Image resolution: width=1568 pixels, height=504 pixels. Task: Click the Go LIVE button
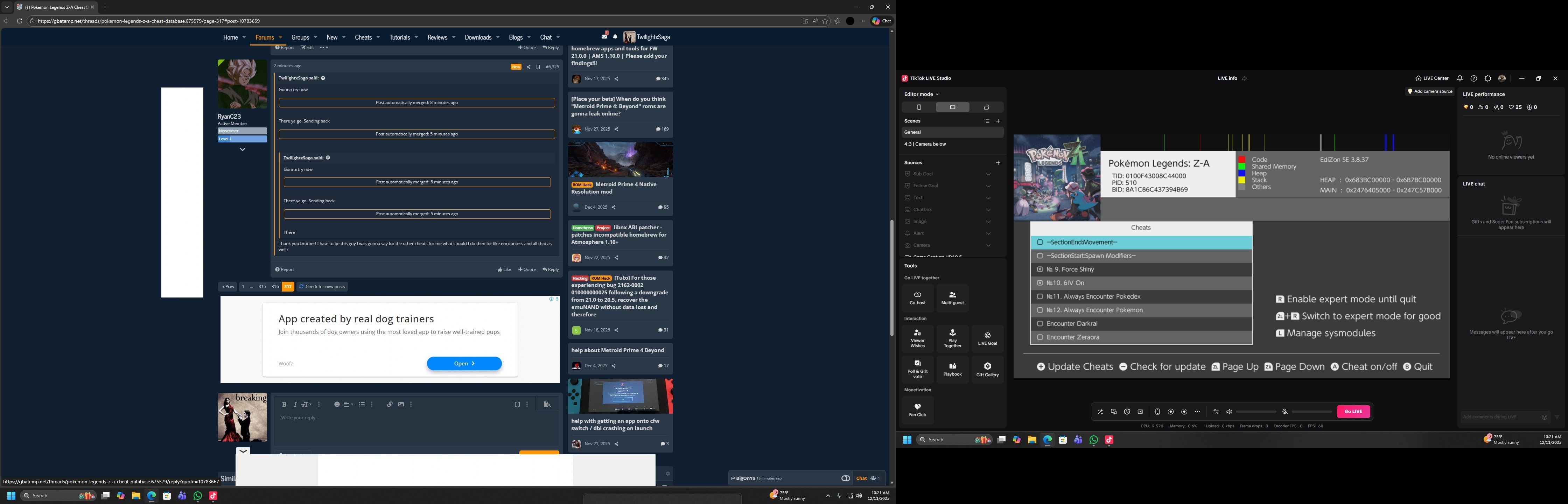pyautogui.click(x=1353, y=412)
